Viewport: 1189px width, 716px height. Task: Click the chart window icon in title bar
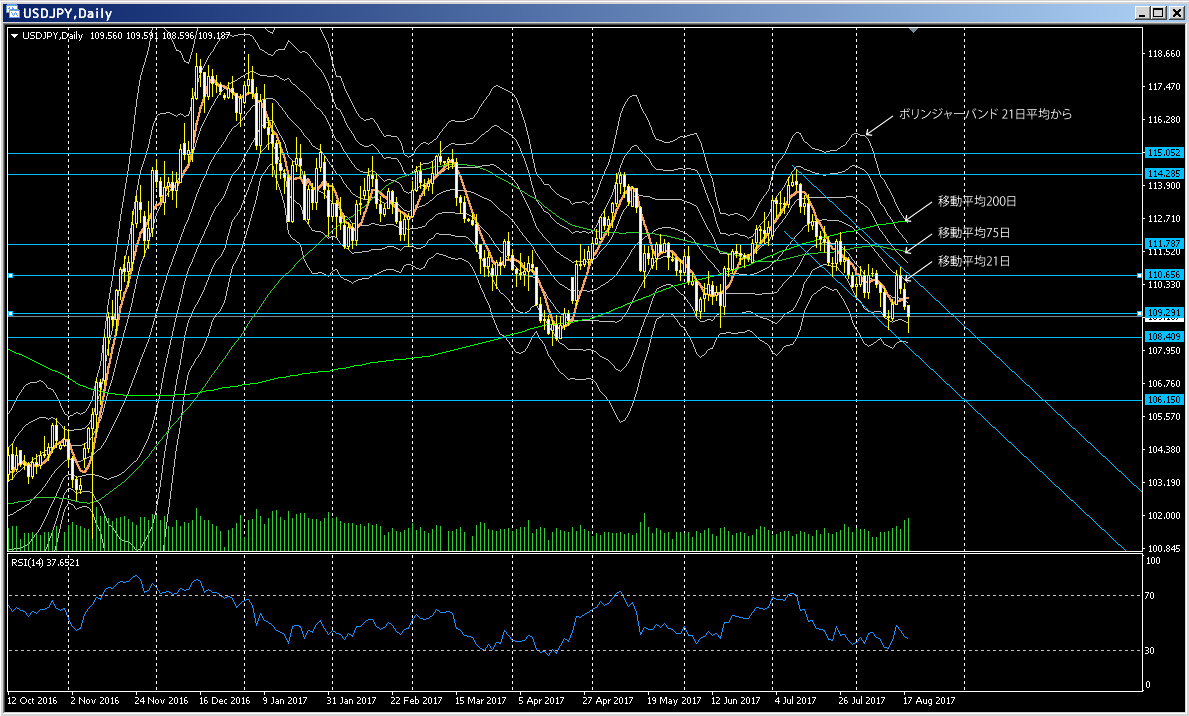click(11, 13)
